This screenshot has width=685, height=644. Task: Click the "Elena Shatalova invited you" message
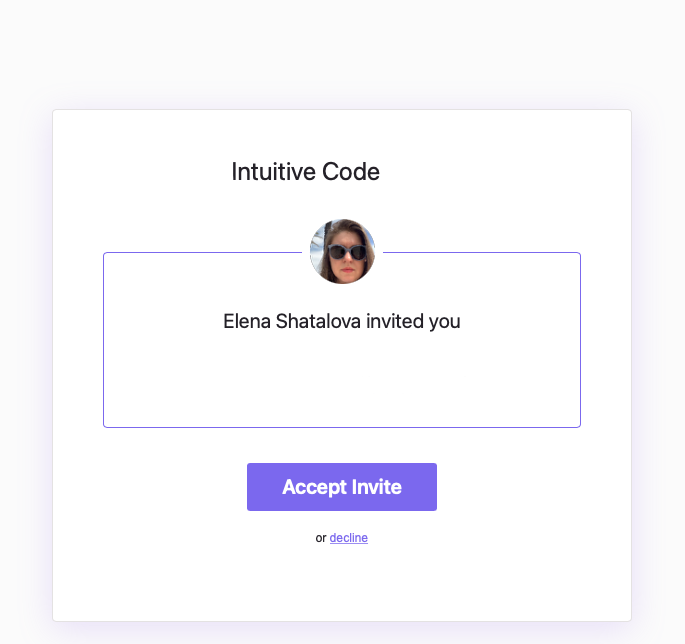pos(342,322)
